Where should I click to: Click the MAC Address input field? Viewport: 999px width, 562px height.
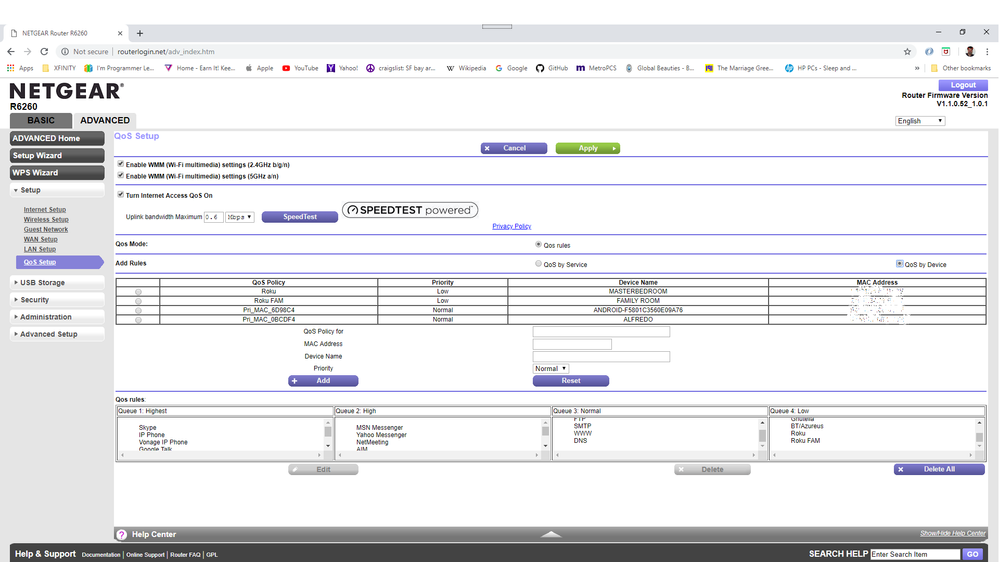[x=572, y=344]
